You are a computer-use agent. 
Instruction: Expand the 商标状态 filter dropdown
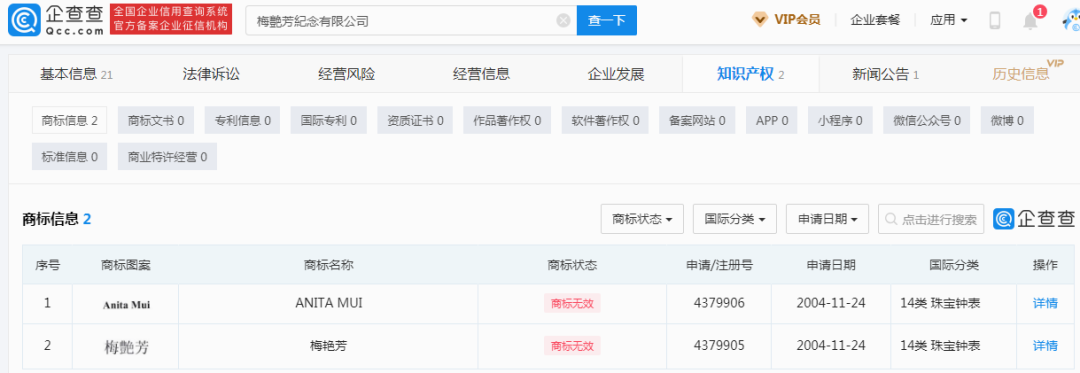coord(642,219)
